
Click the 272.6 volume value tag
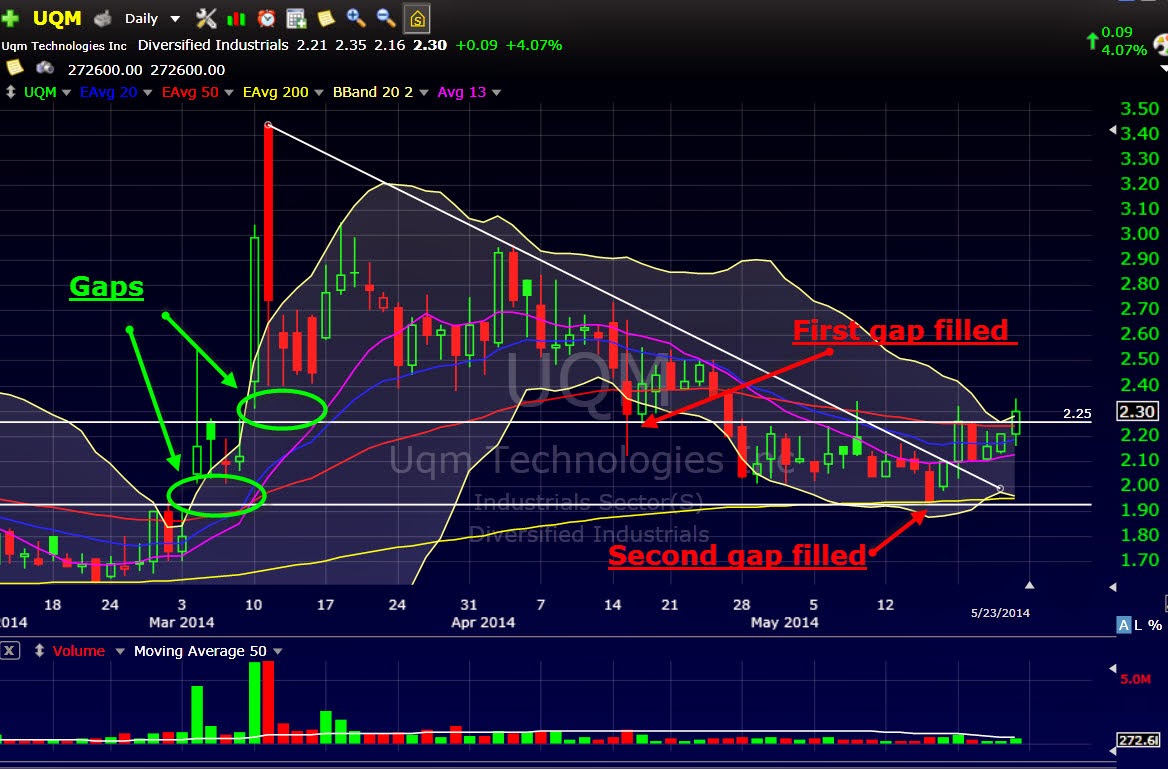coord(1137,740)
